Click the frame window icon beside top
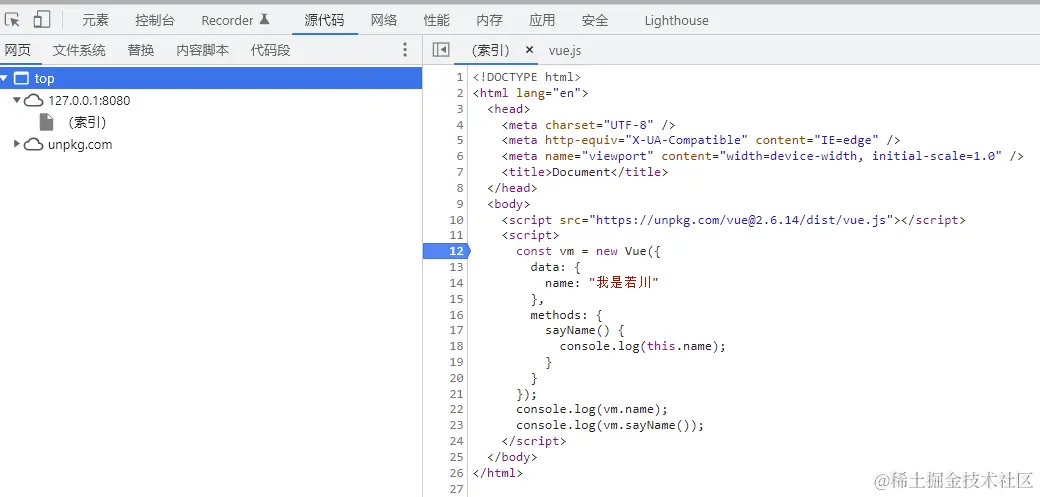 pyautogui.click(x=22, y=78)
